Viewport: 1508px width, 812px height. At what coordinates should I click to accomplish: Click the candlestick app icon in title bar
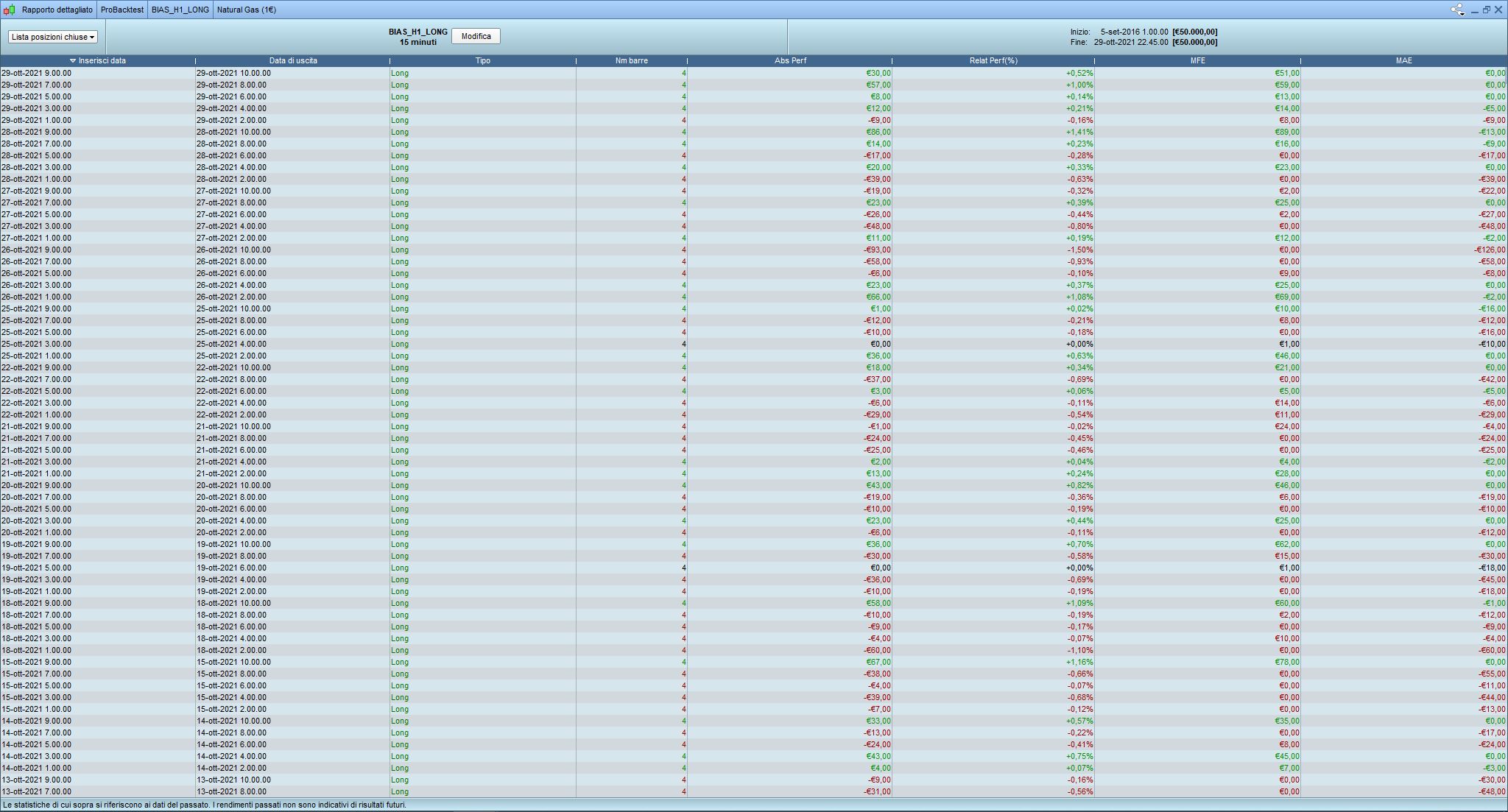9,10
